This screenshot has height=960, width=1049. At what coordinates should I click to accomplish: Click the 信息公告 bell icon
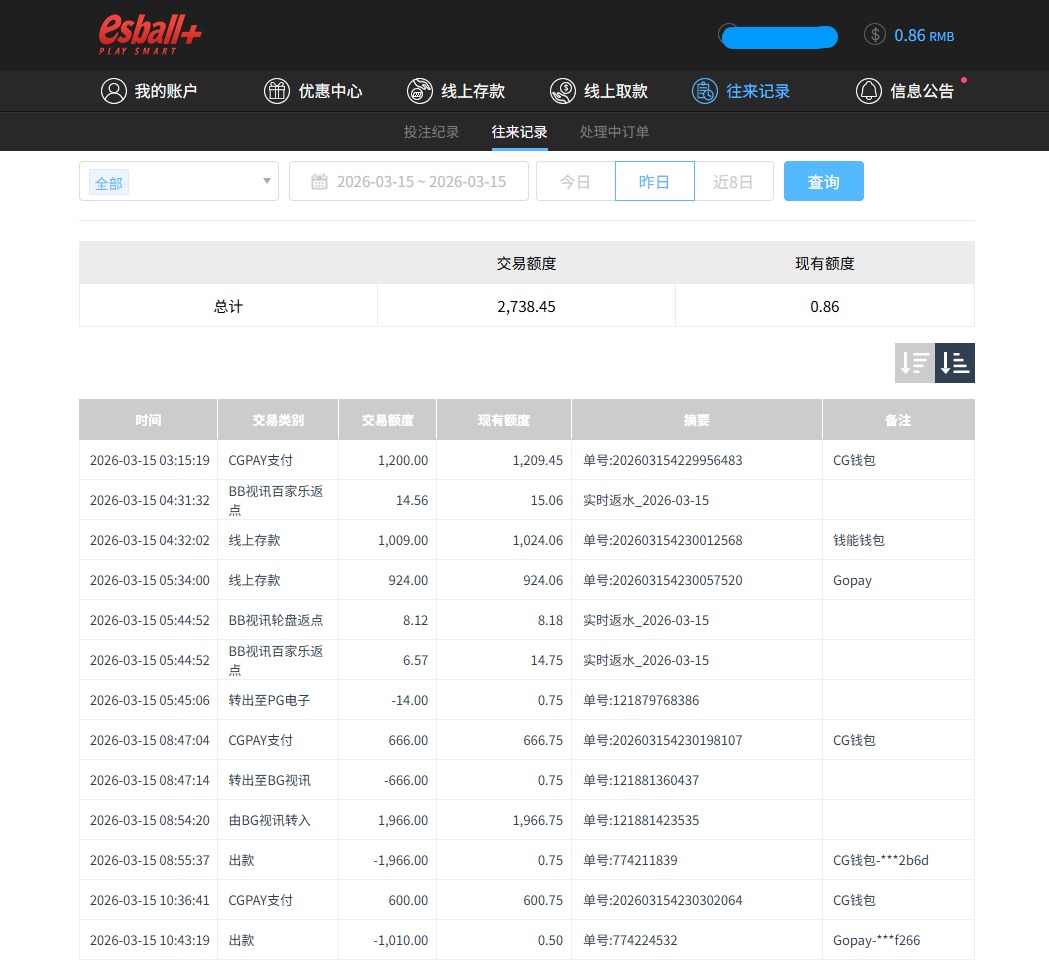(869, 90)
